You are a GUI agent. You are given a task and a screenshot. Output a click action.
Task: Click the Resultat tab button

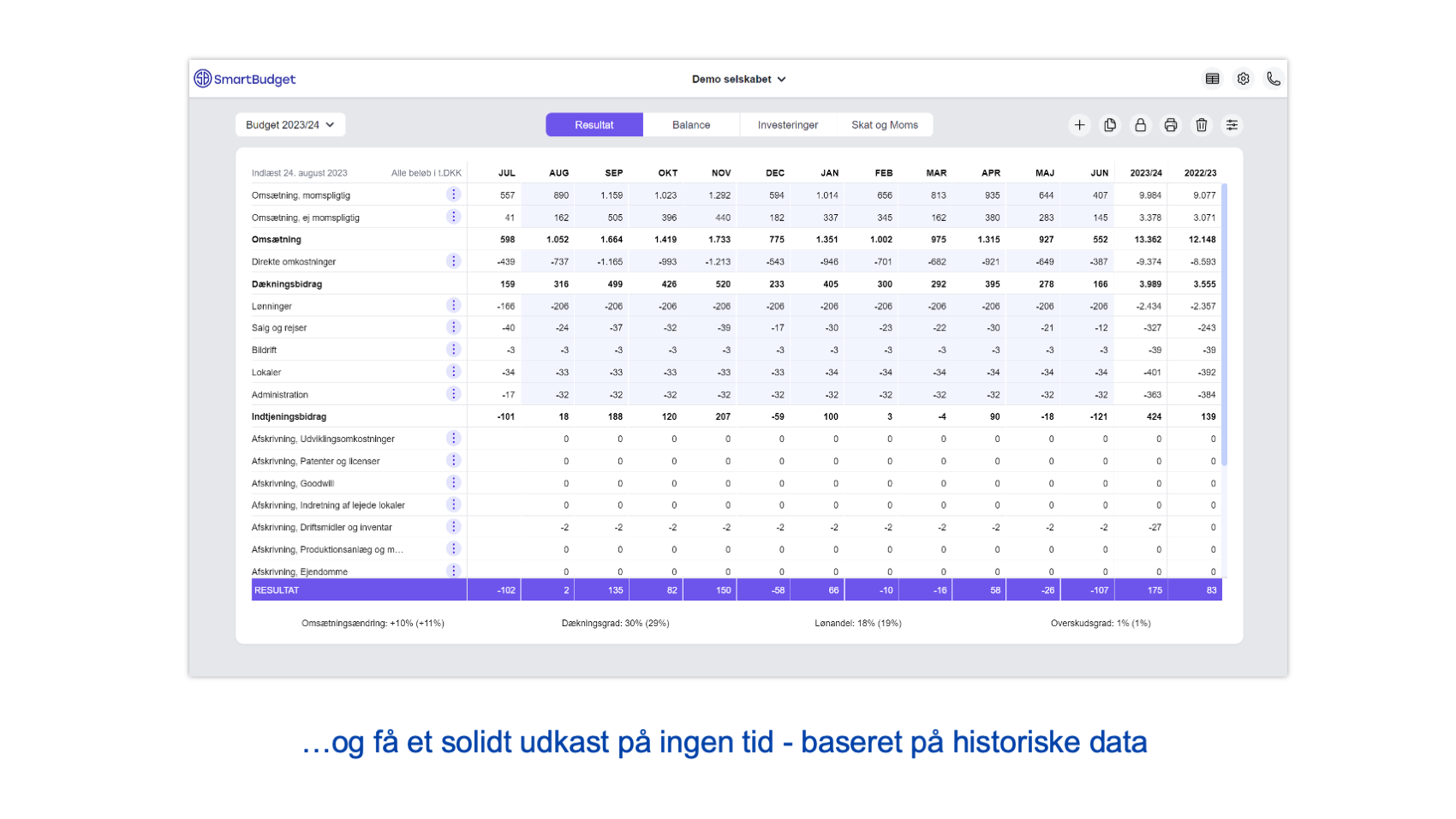[594, 125]
